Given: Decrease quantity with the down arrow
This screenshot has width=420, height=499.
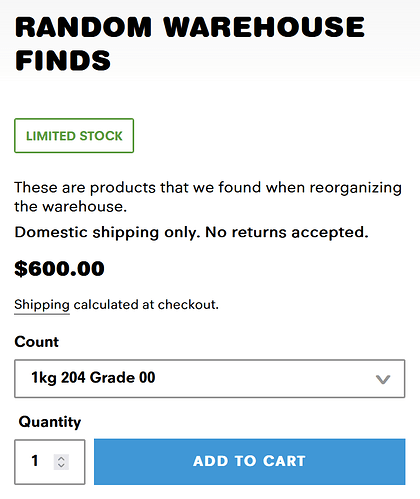Looking at the screenshot, I should click(61, 465).
